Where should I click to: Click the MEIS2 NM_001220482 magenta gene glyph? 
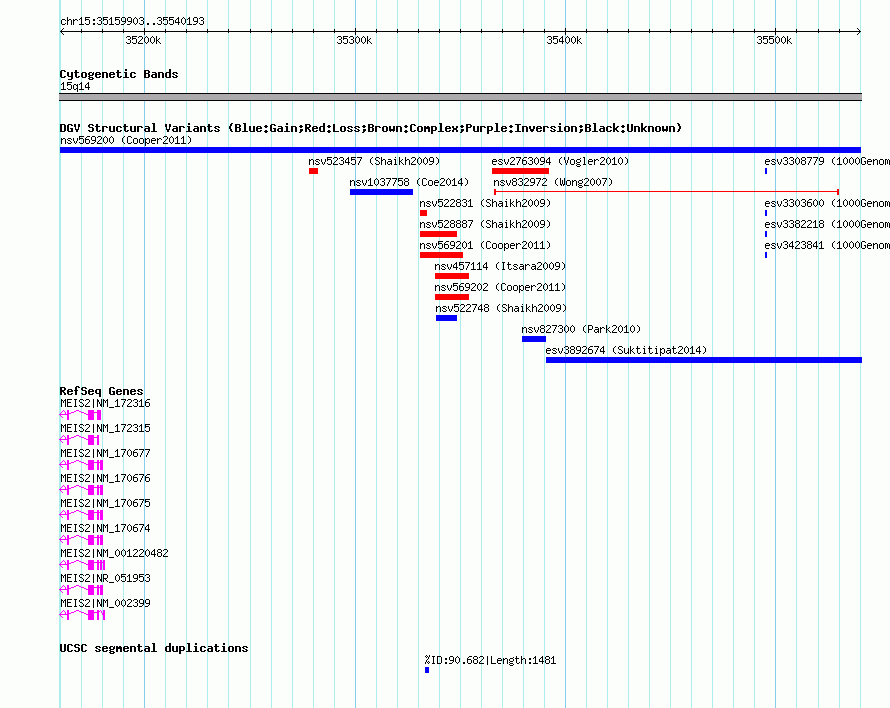pyautogui.click(x=82, y=565)
